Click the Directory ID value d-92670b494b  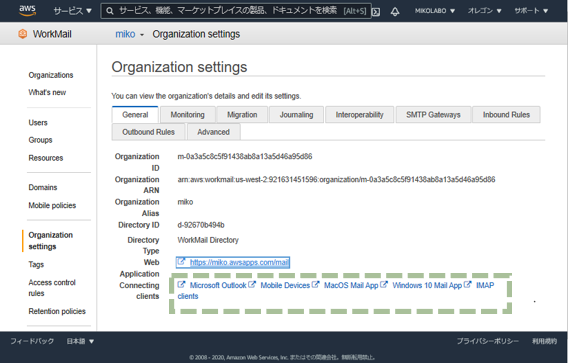pos(201,225)
